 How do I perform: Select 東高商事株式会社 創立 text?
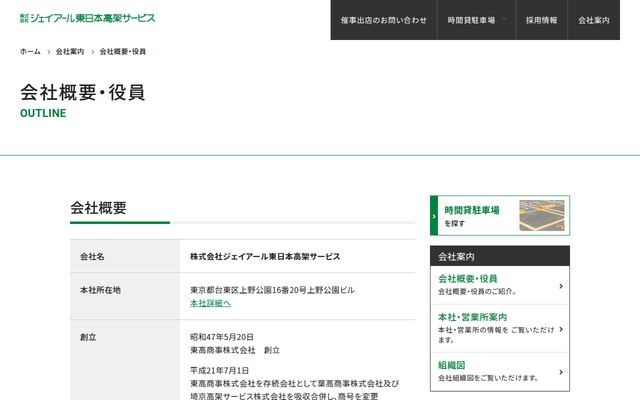pos(235,350)
